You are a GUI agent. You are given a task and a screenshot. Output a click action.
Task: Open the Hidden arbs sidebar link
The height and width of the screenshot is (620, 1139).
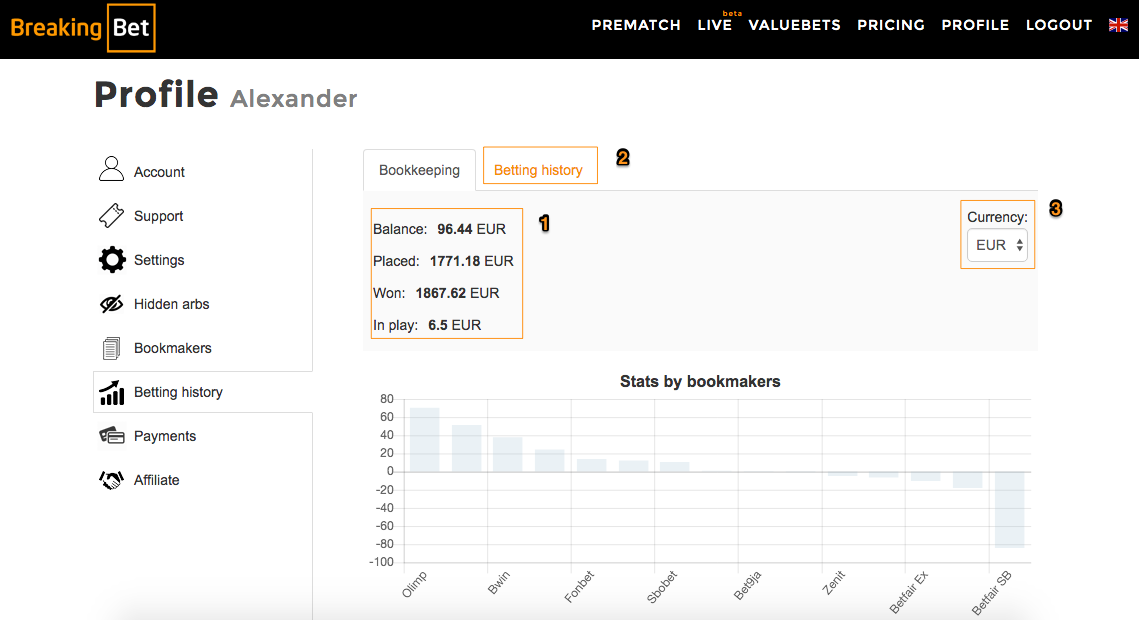tap(171, 304)
